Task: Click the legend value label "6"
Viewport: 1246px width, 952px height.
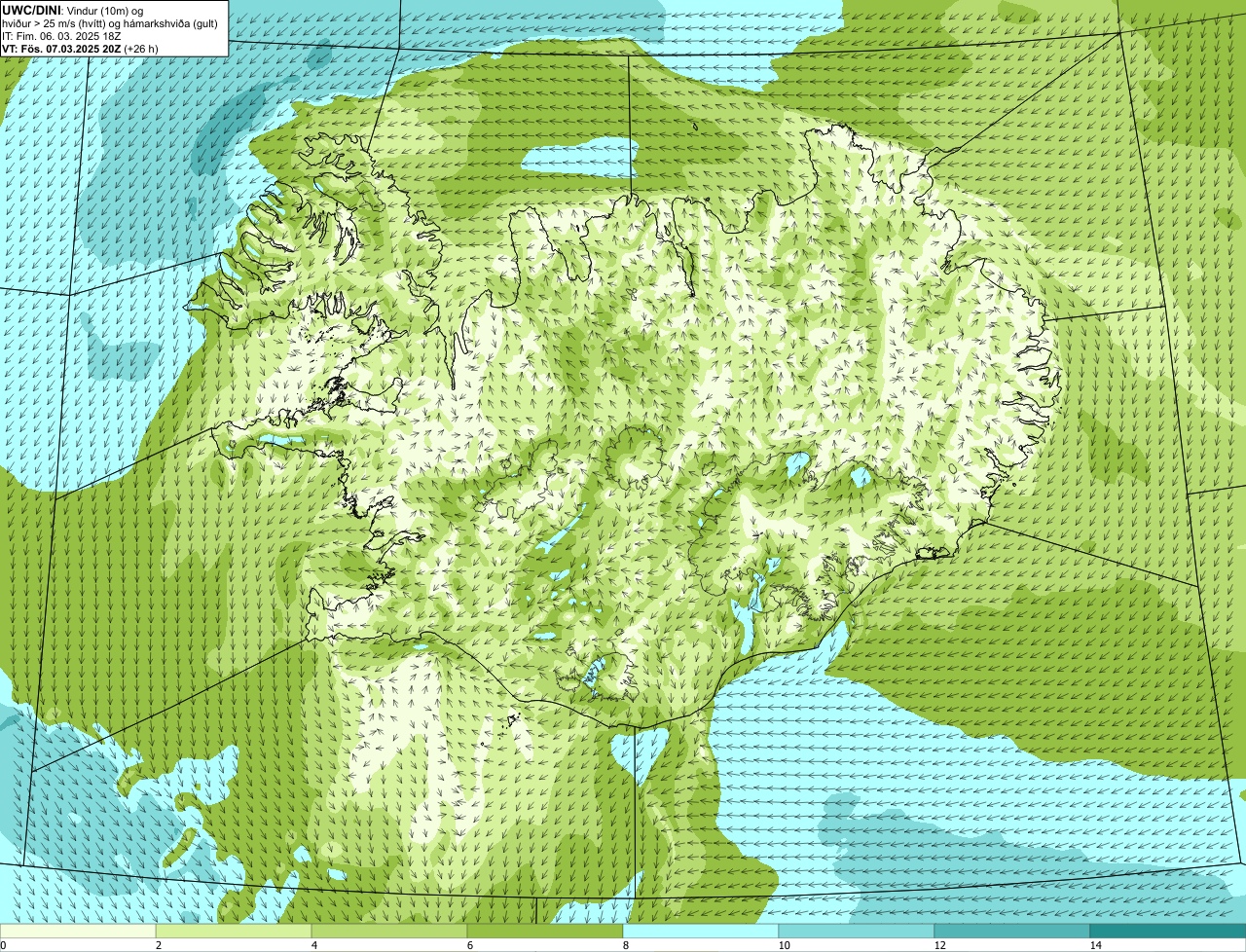Action: tap(469, 945)
